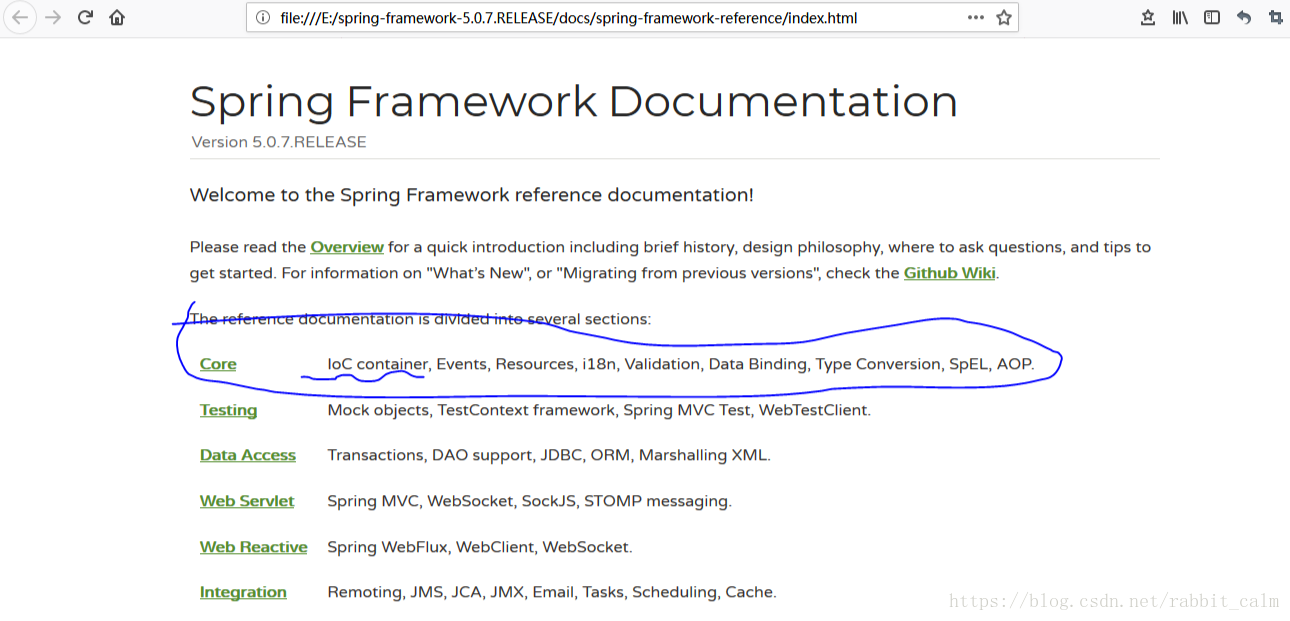Click the 'Spring MVC, WebSocket, SockJS' description
Image resolution: width=1290 pixels, height=621 pixels.
(x=530, y=501)
